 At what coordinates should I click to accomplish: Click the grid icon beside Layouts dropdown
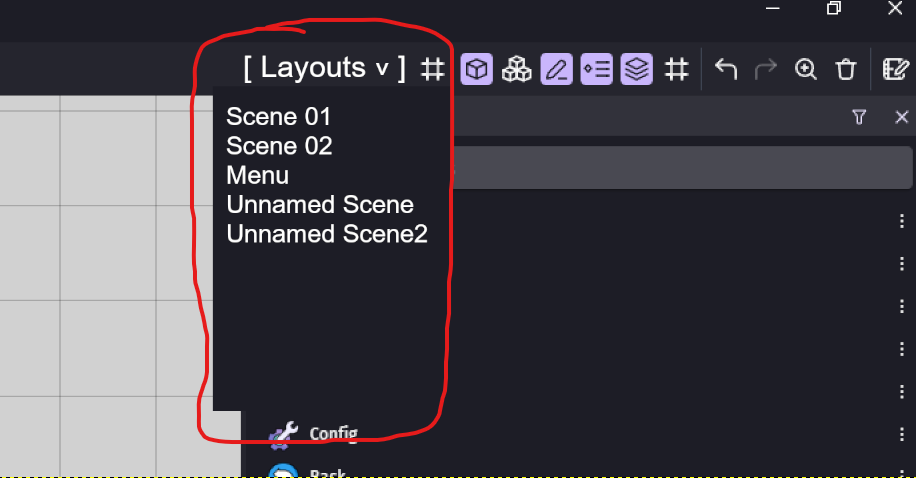point(432,70)
